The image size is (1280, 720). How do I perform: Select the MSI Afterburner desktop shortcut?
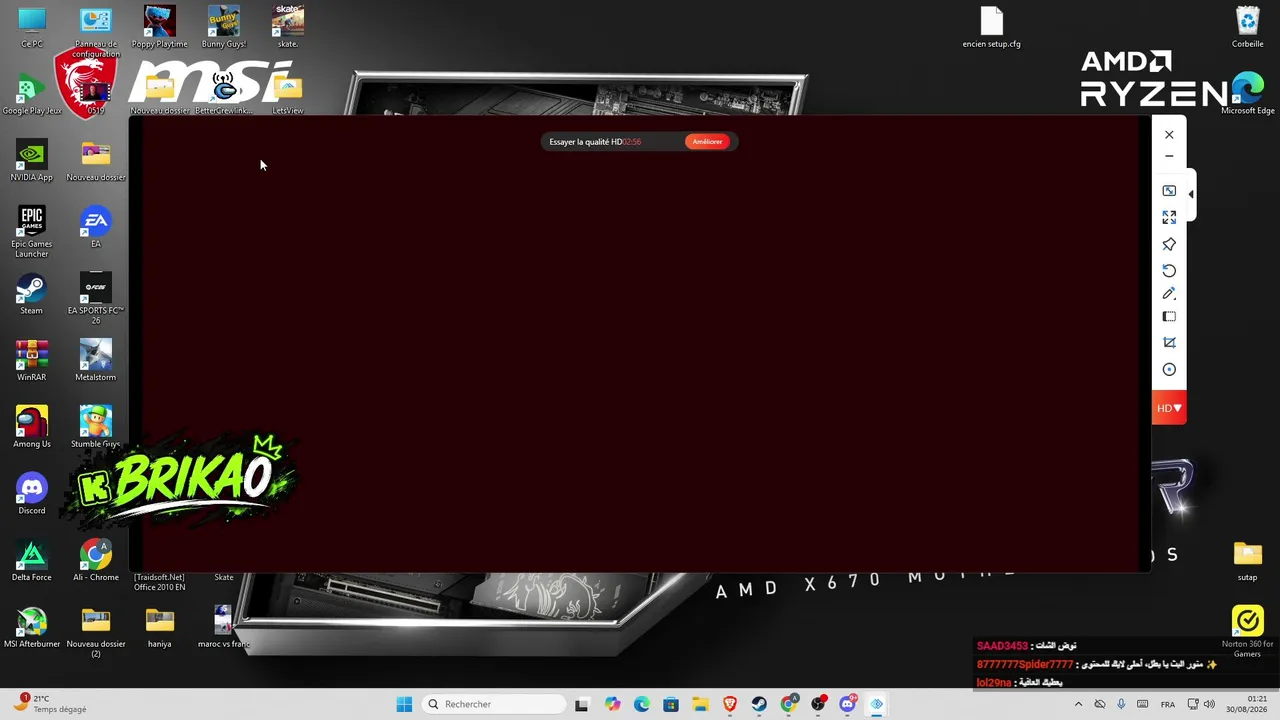[x=32, y=627]
